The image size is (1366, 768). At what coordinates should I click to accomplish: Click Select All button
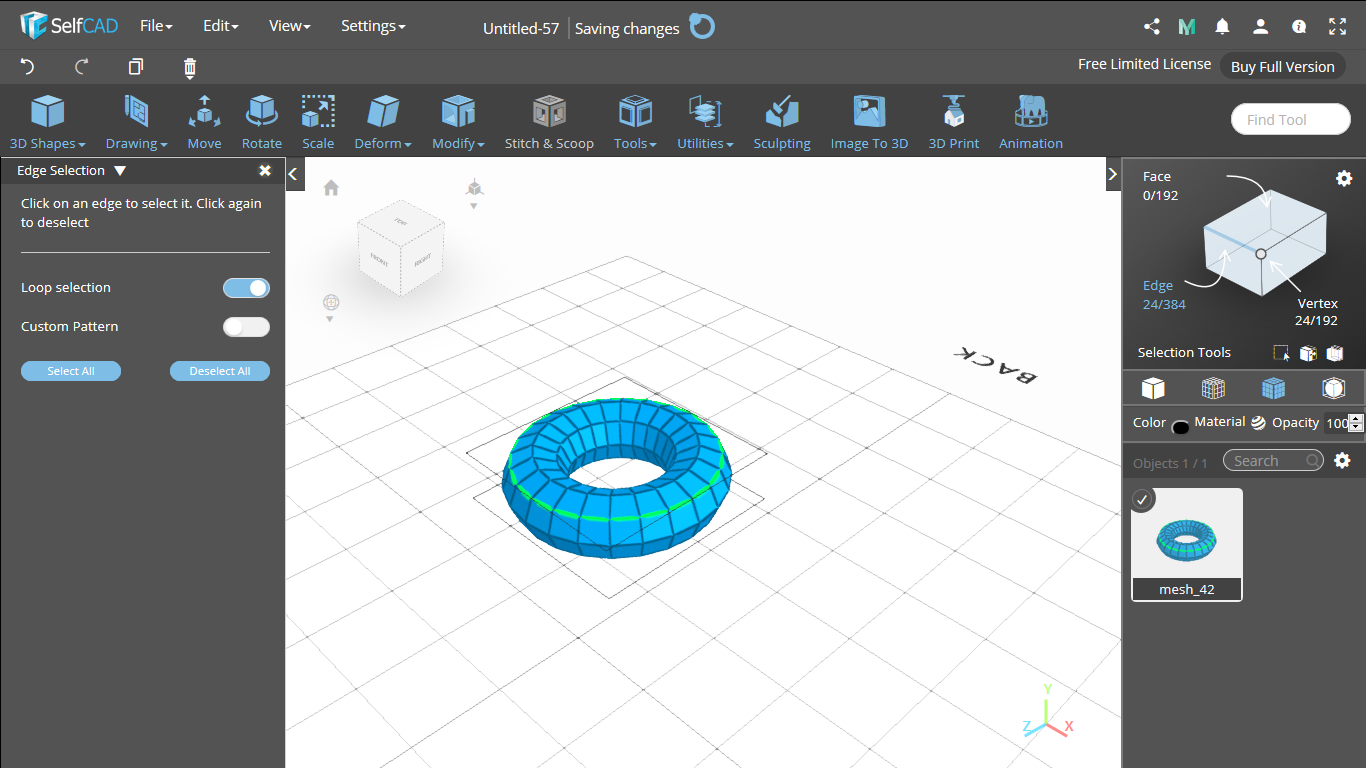coord(71,371)
